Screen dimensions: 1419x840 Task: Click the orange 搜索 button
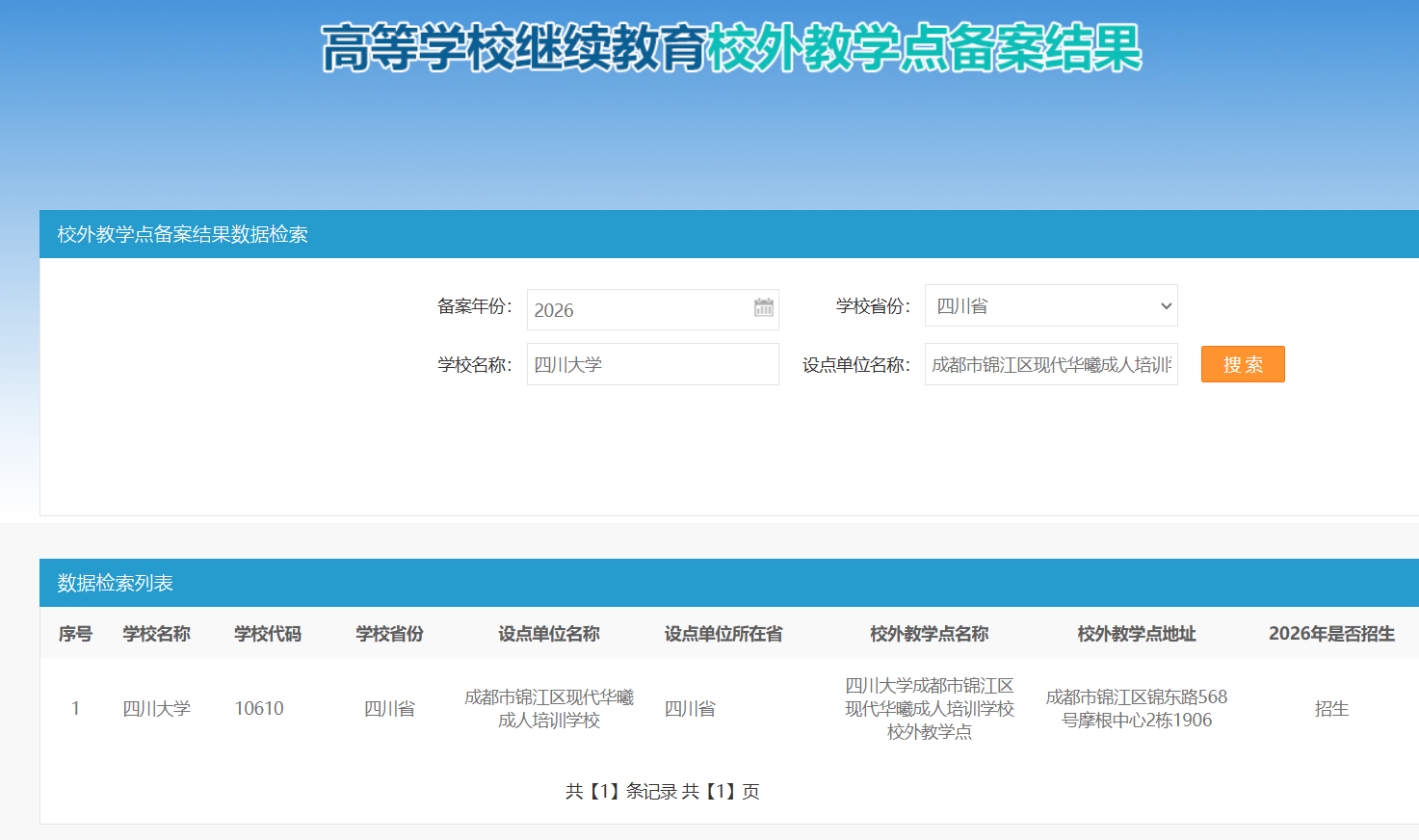1243,364
